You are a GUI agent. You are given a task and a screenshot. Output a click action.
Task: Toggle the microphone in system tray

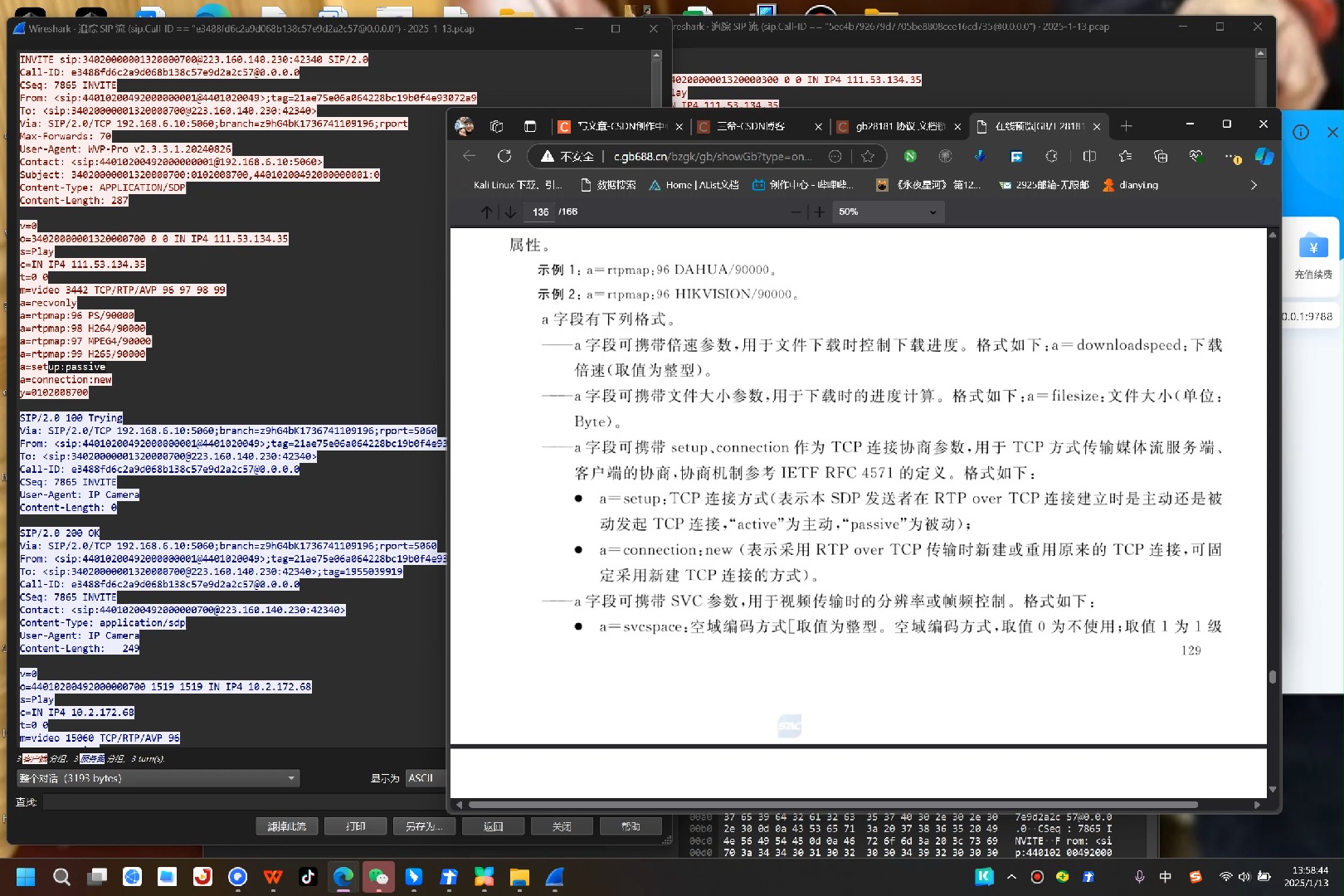click(1140, 877)
